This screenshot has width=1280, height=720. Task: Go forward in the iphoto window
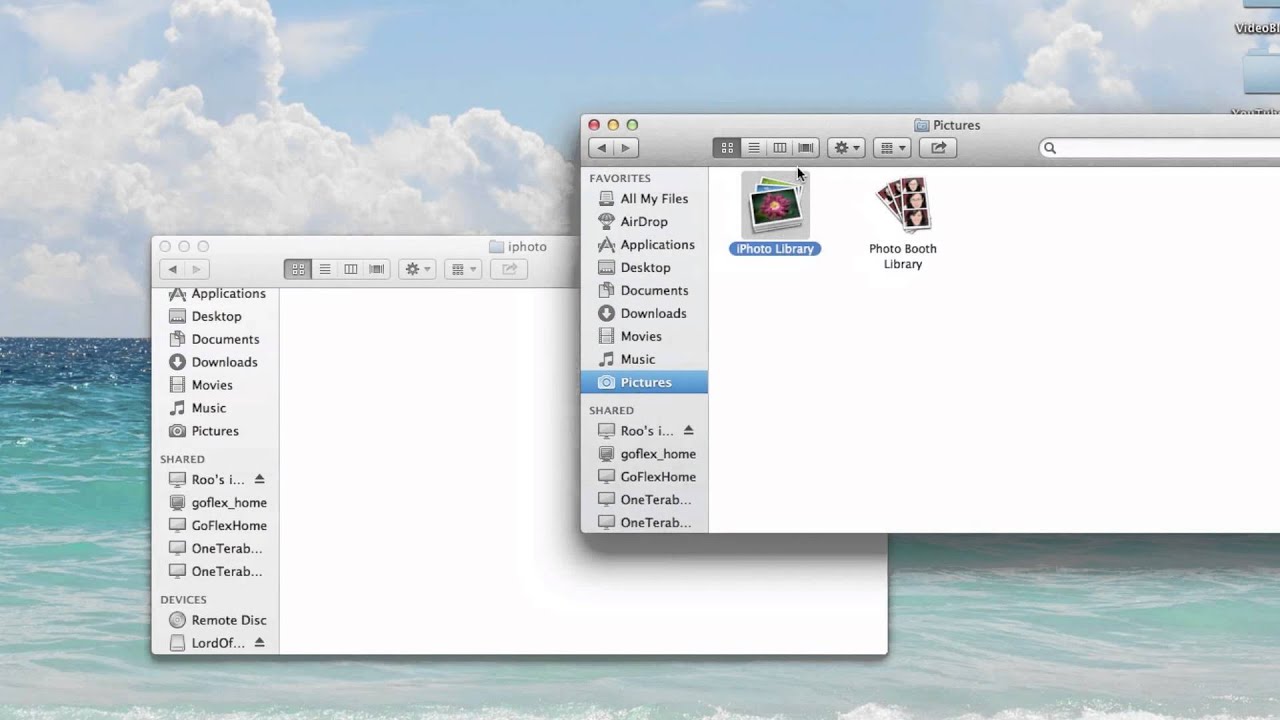click(x=196, y=269)
